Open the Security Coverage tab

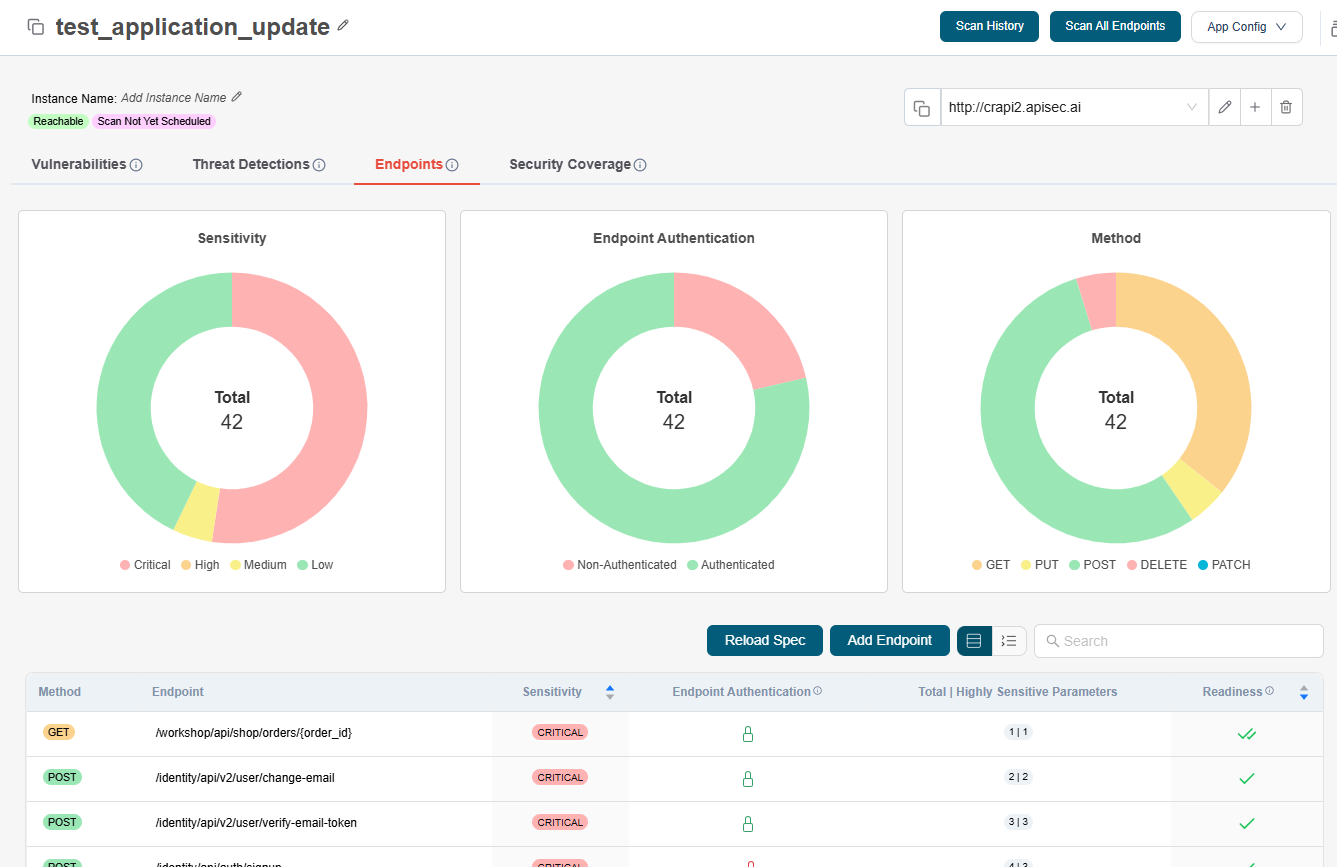570,164
